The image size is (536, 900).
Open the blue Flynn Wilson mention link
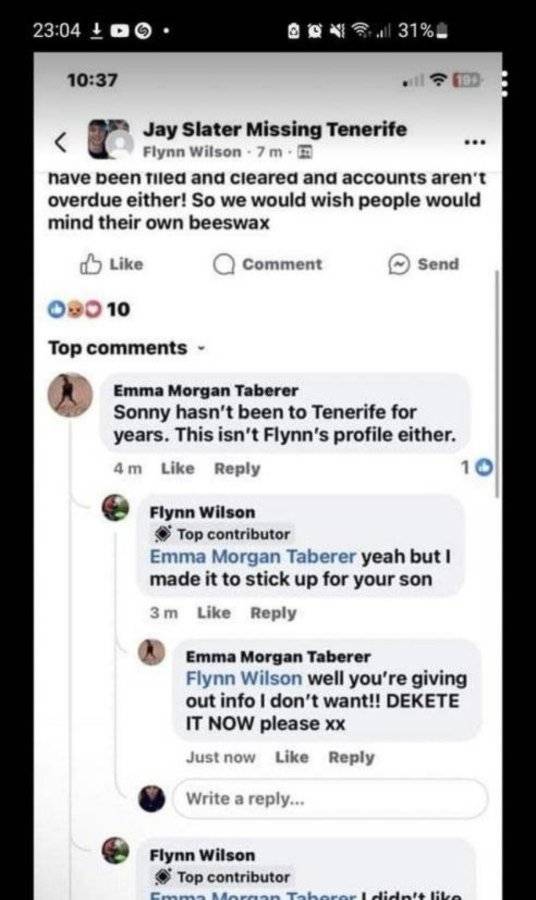pyautogui.click(x=243, y=678)
